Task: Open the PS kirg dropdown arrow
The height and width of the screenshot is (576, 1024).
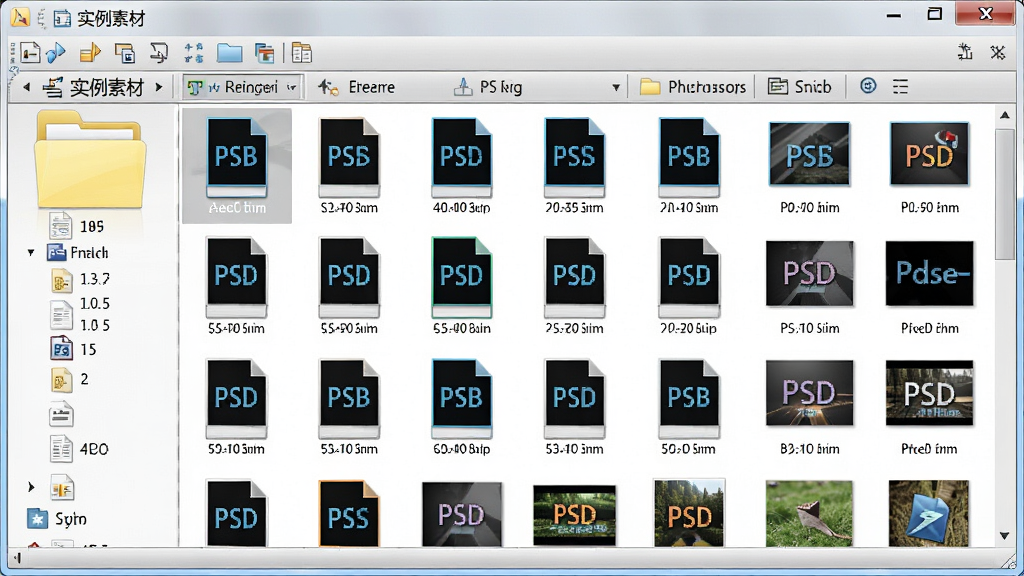Action: [x=615, y=87]
